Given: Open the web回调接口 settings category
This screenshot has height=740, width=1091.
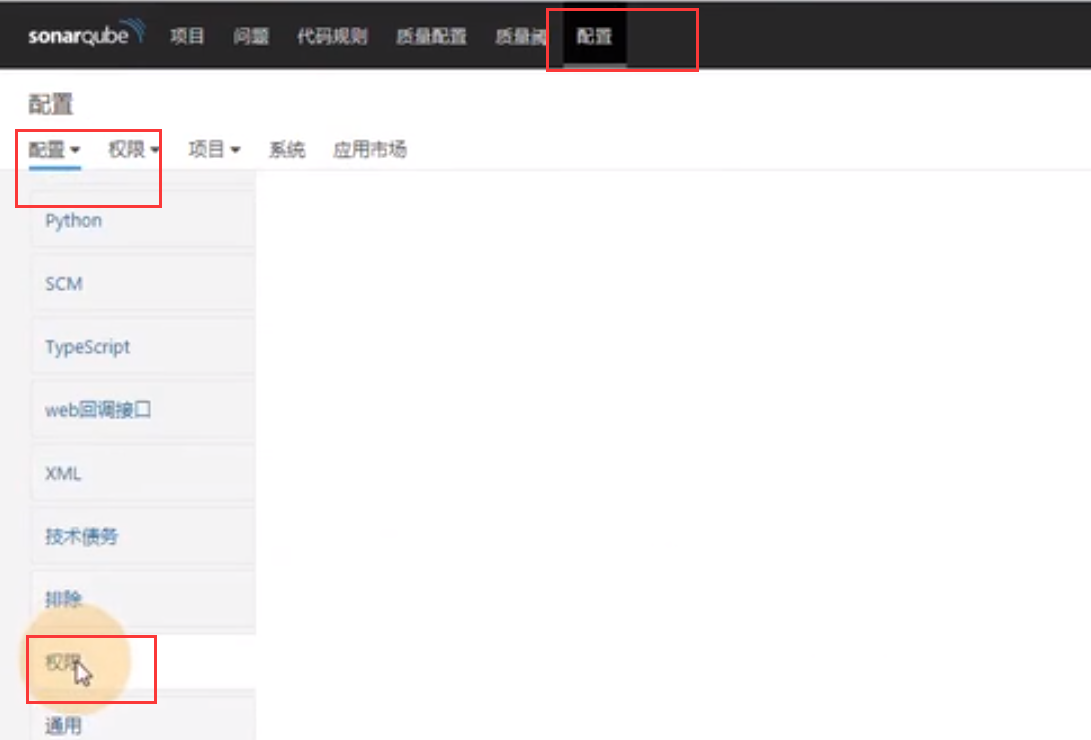Looking at the screenshot, I should coord(98,410).
